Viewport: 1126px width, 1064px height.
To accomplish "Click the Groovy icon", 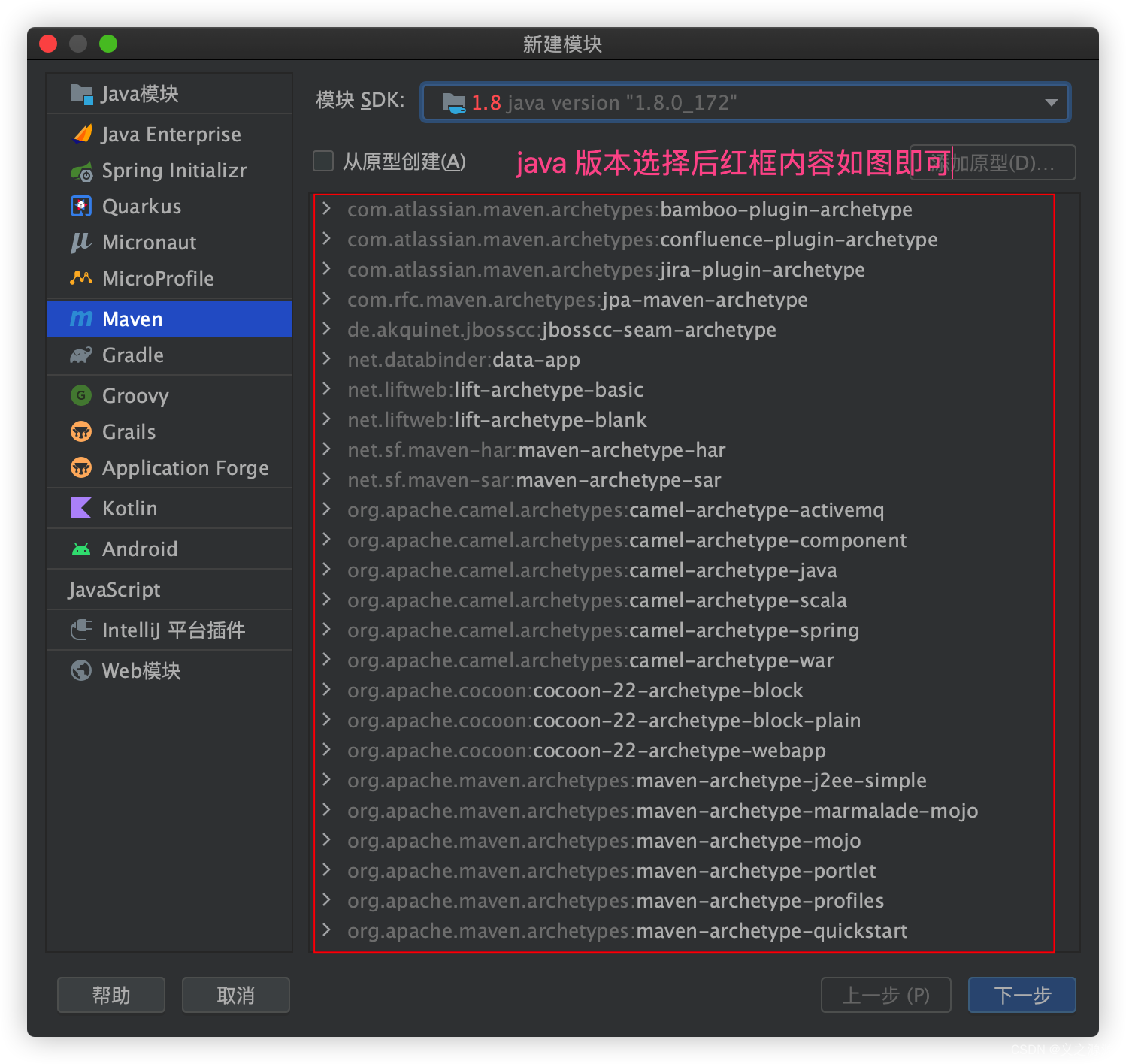I will click(81, 395).
